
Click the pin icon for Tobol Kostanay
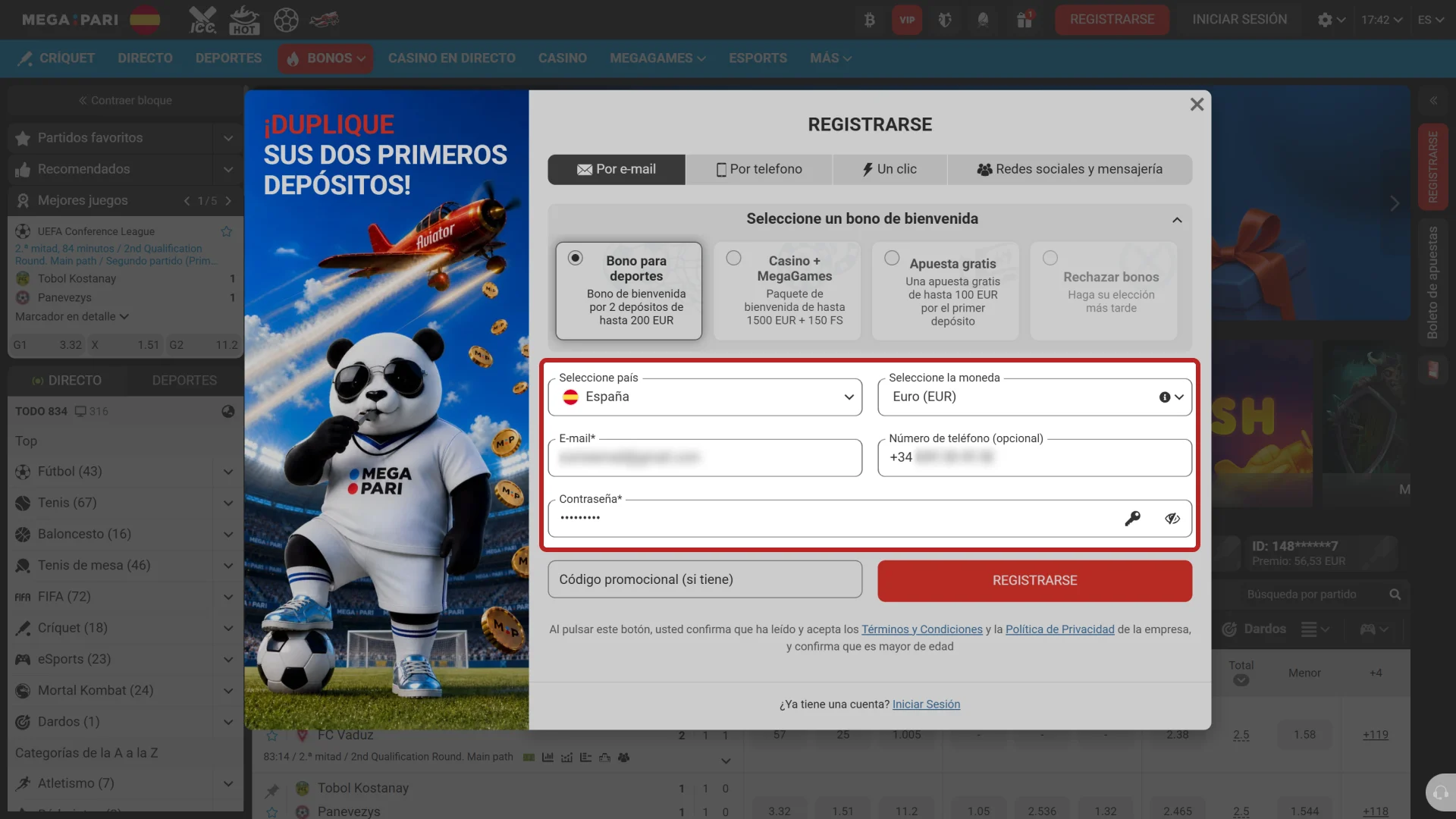click(x=271, y=791)
